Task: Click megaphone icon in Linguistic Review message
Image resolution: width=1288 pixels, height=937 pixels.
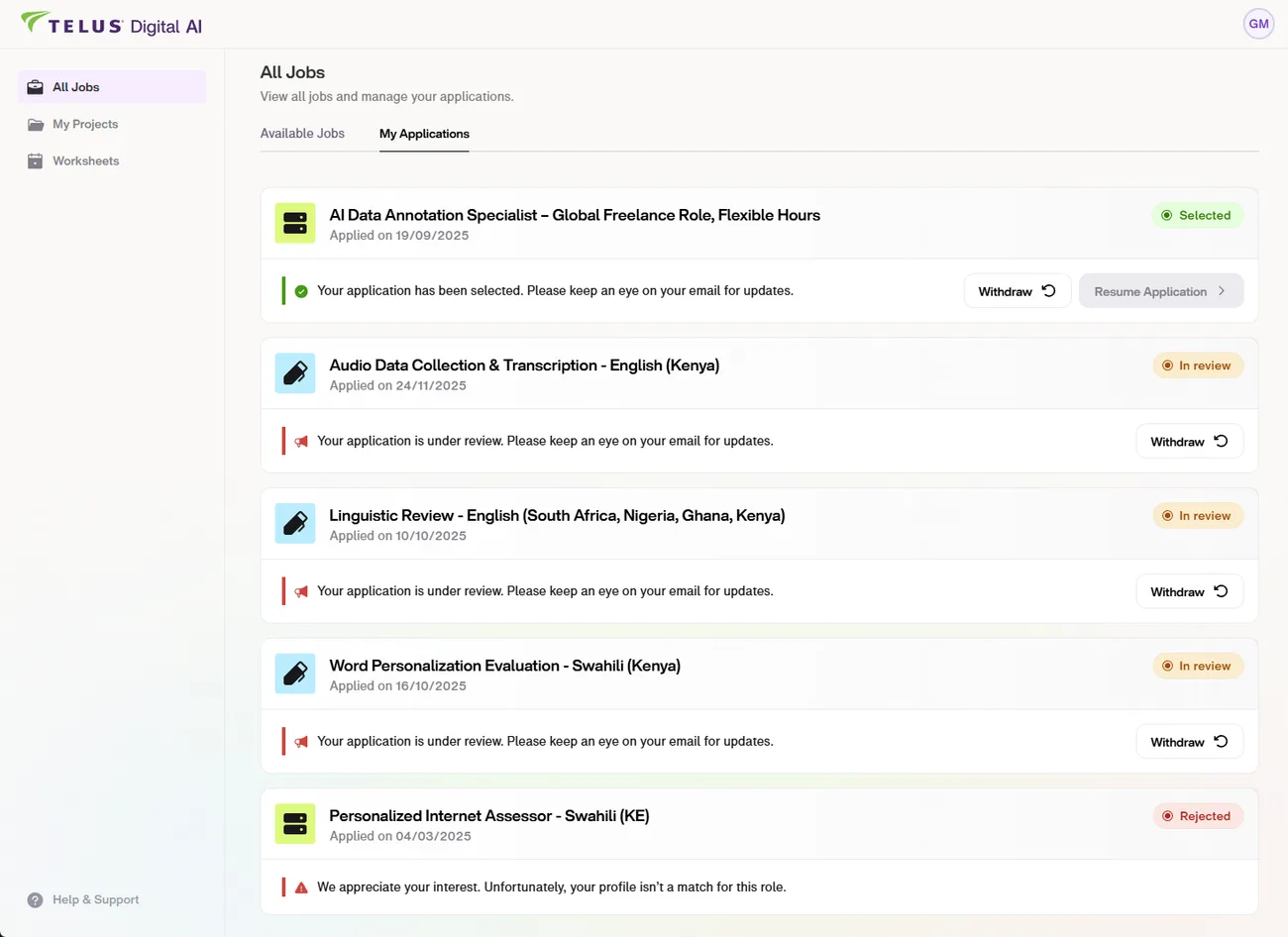Action: tap(301, 591)
